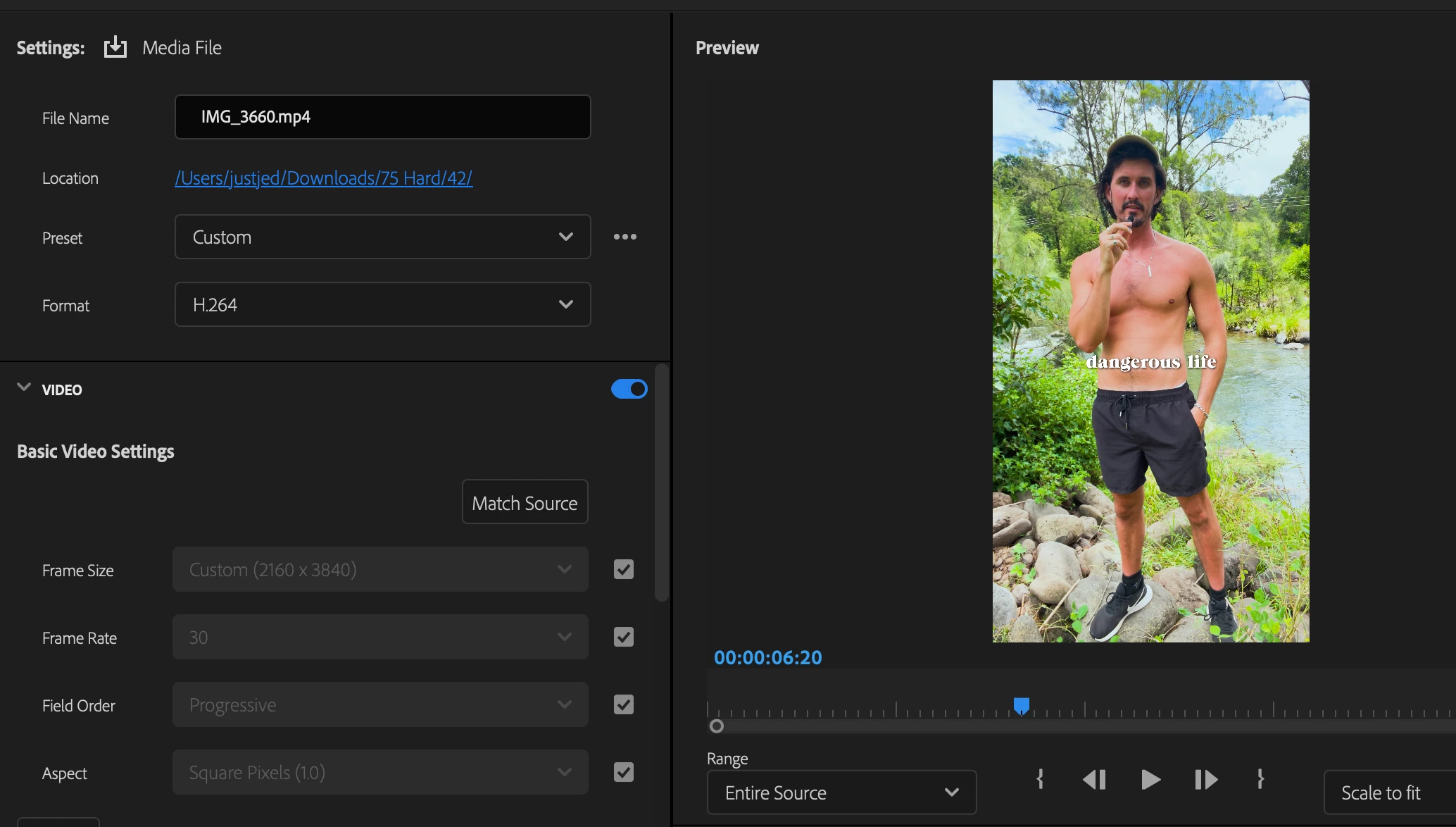
Task: Click the circular range start handle
Action: [717, 726]
